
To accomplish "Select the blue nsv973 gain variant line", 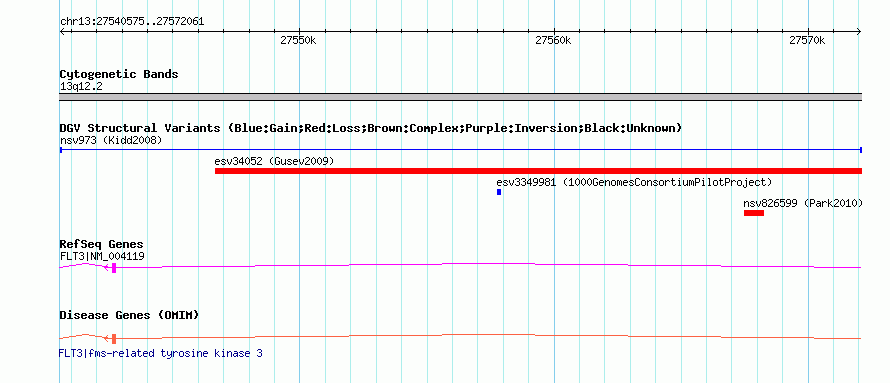I will click(x=460, y=150).
